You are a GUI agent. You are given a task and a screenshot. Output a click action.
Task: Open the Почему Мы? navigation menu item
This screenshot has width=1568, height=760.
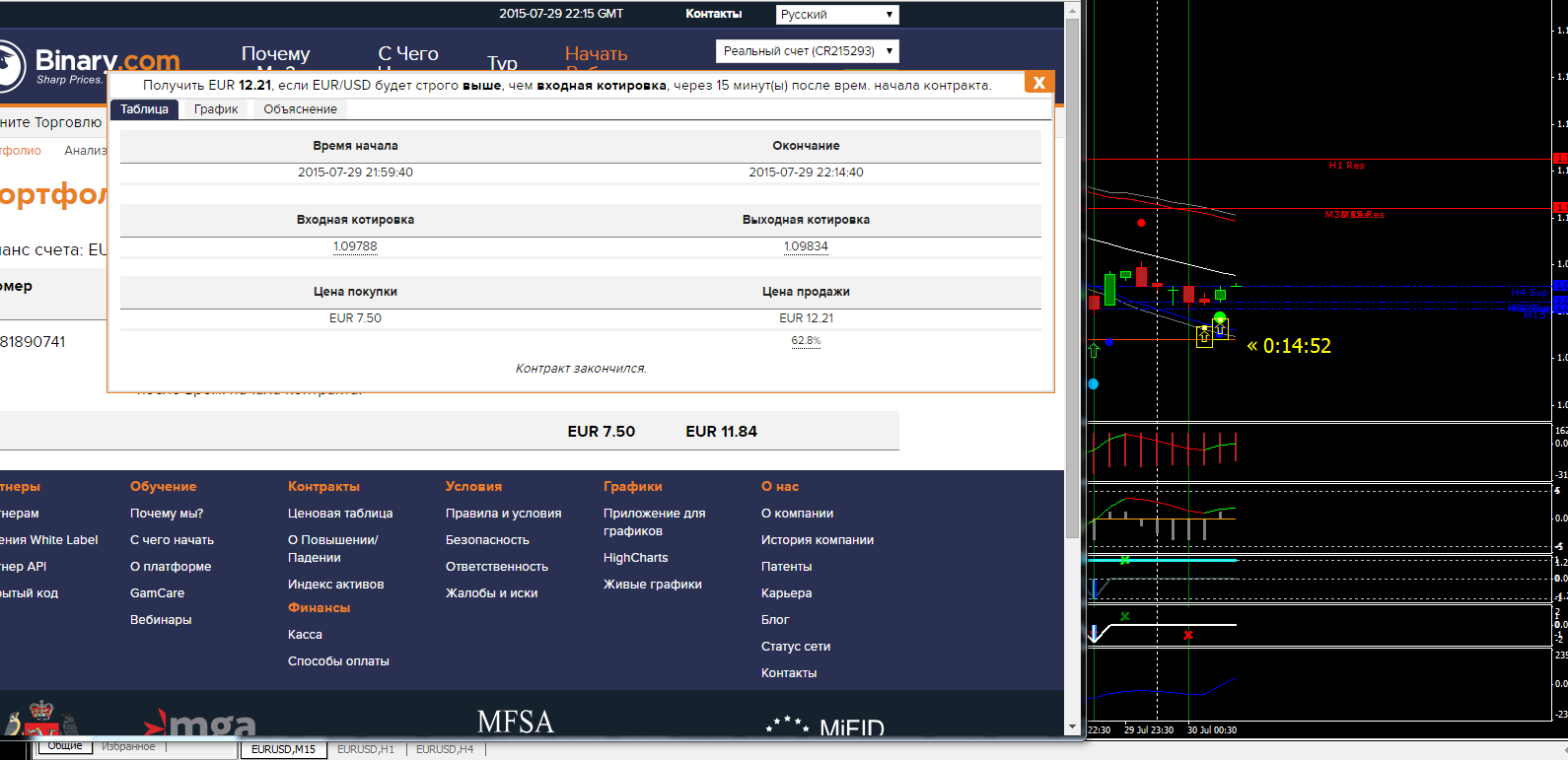[276, 57]
